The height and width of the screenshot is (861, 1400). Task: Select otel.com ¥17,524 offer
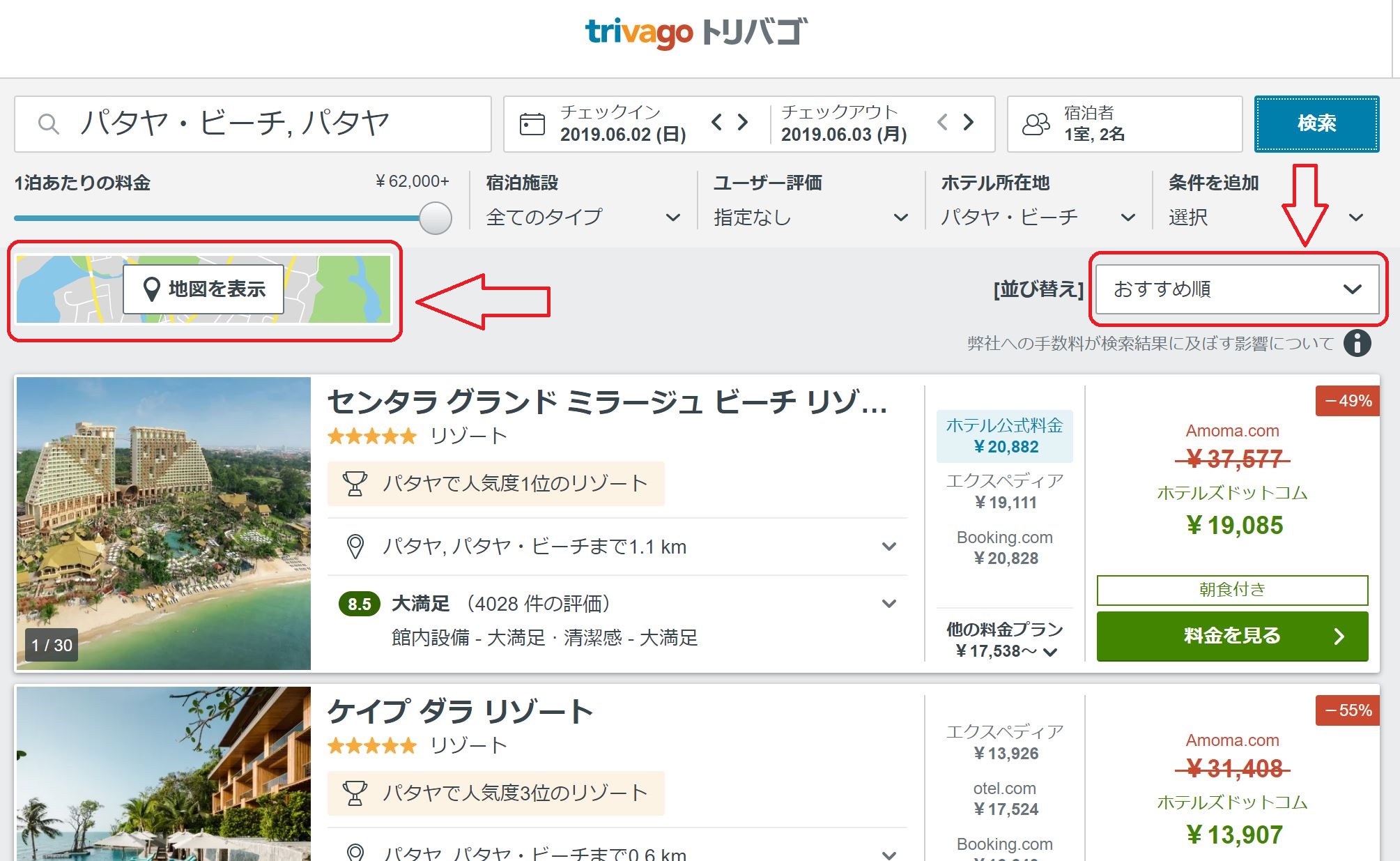(1004, 798)
